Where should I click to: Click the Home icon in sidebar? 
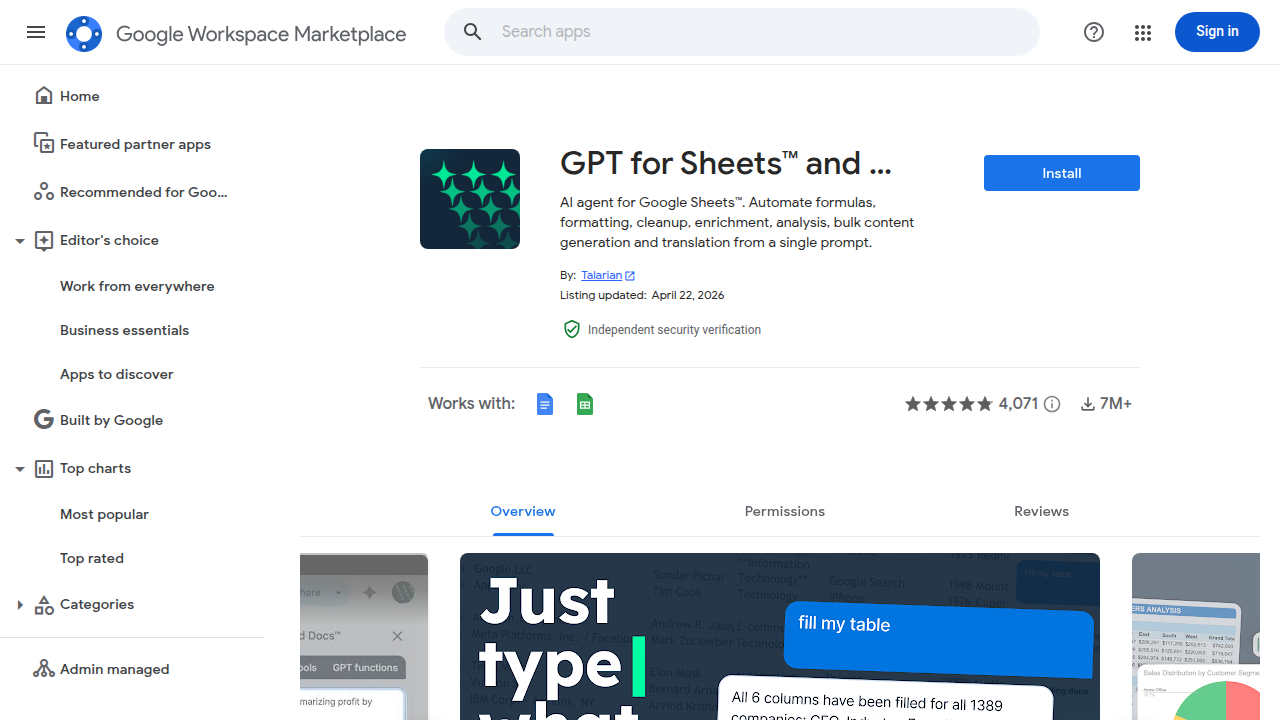43,96
